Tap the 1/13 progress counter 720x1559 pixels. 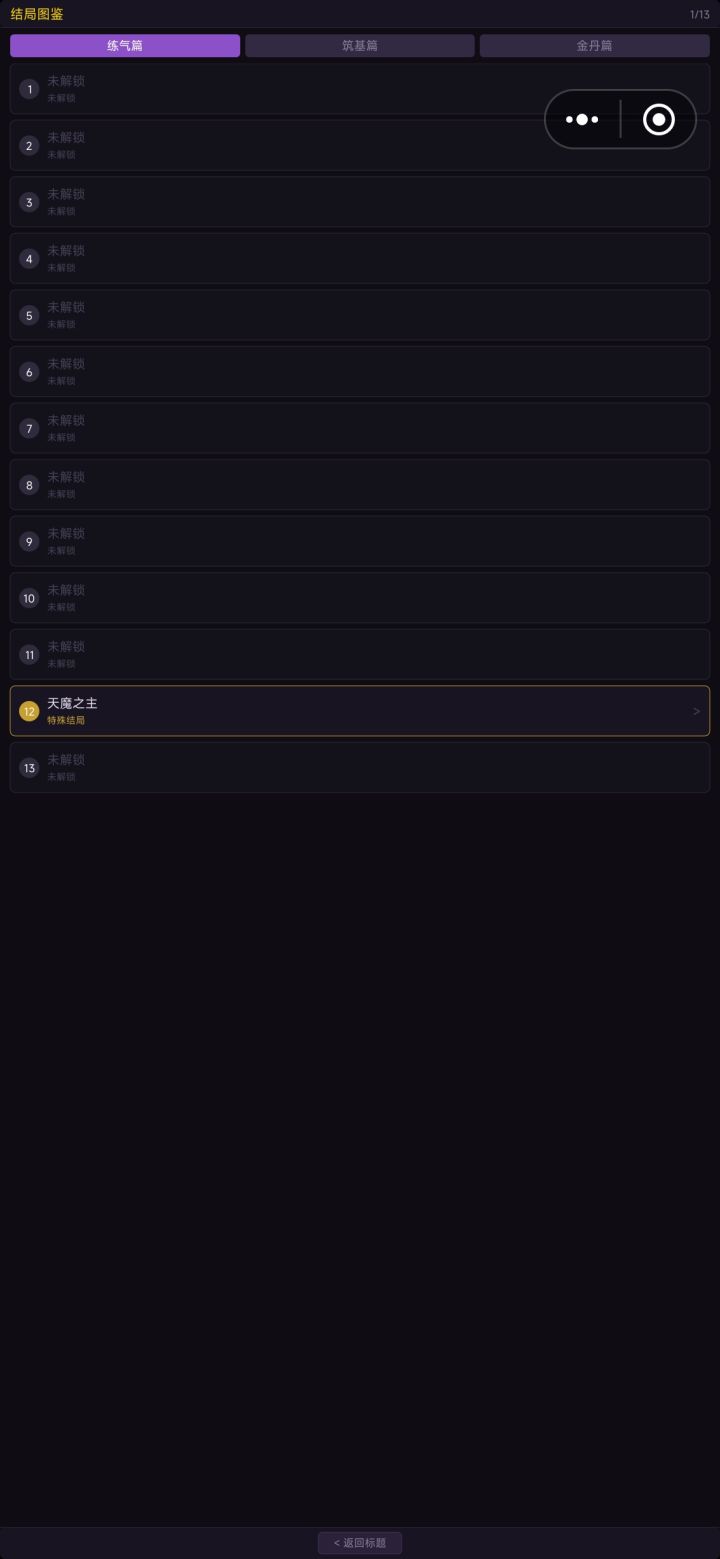pyautogui.click(x=699, y=14)
